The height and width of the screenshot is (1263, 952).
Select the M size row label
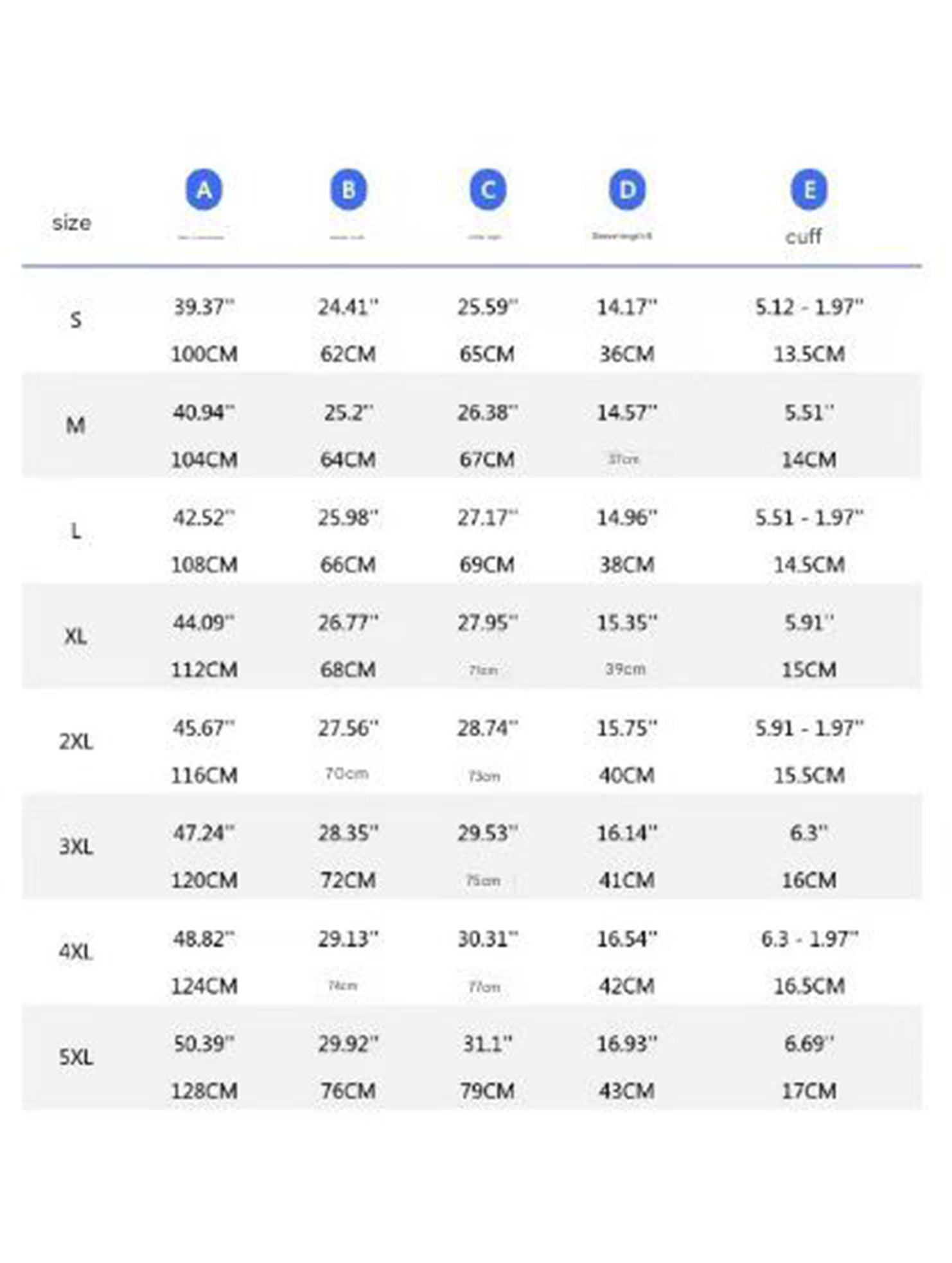tap(76, 425)
